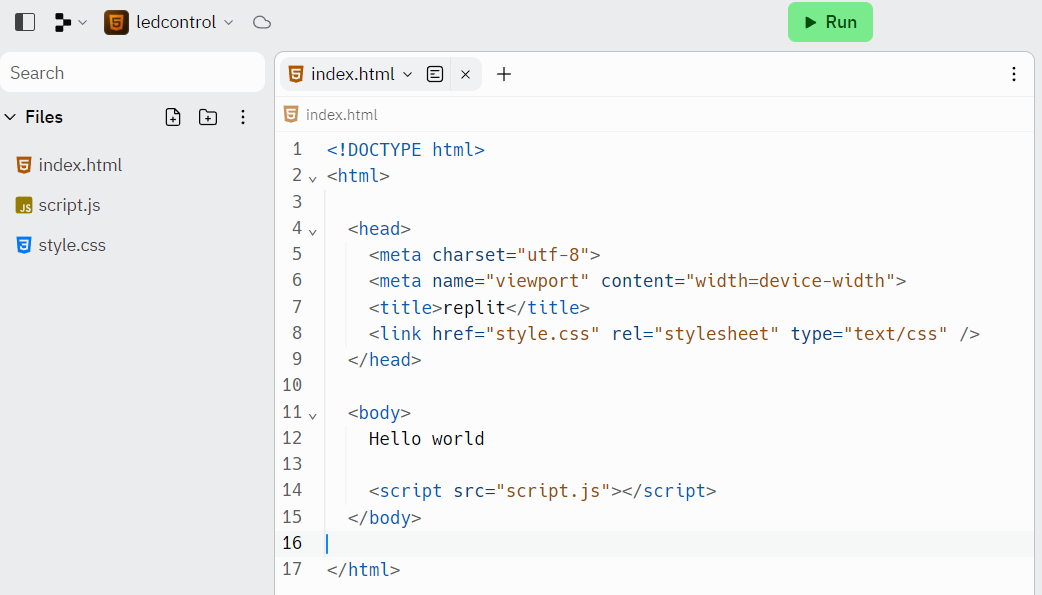The width and height of the screenshot is (1042, 595).
Task: Focus the Search input field
Action: coord(133,72)
